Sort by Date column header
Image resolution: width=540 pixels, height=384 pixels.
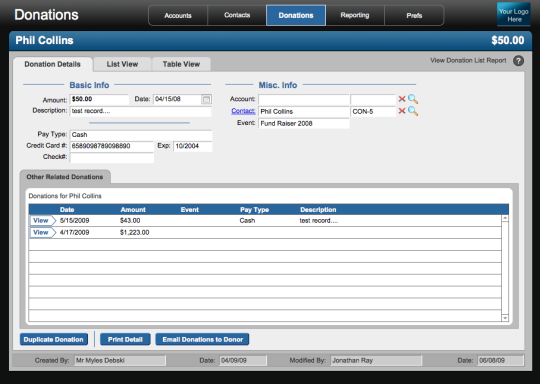[67, 209]
